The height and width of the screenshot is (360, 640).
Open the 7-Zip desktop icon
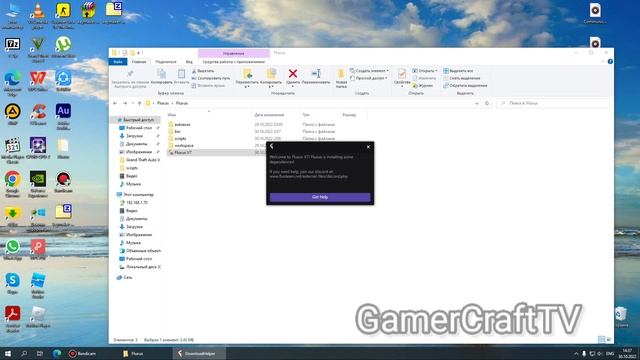[12, 48]
